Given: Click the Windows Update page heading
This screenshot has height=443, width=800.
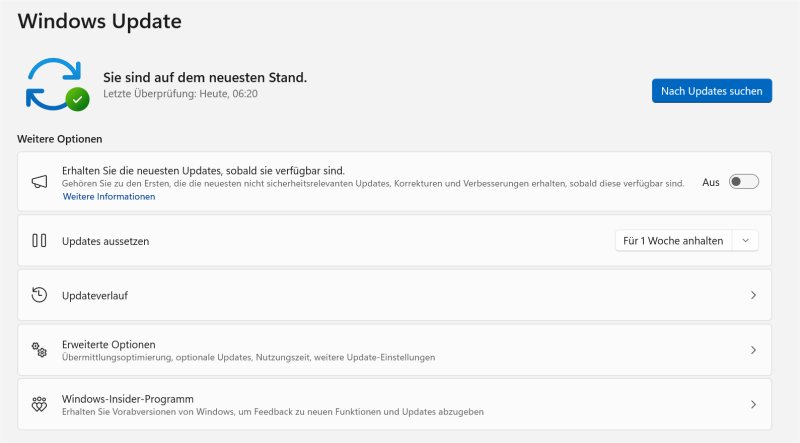Looking at the screenshot, I should pyautogui.click(x=99, y=21).
